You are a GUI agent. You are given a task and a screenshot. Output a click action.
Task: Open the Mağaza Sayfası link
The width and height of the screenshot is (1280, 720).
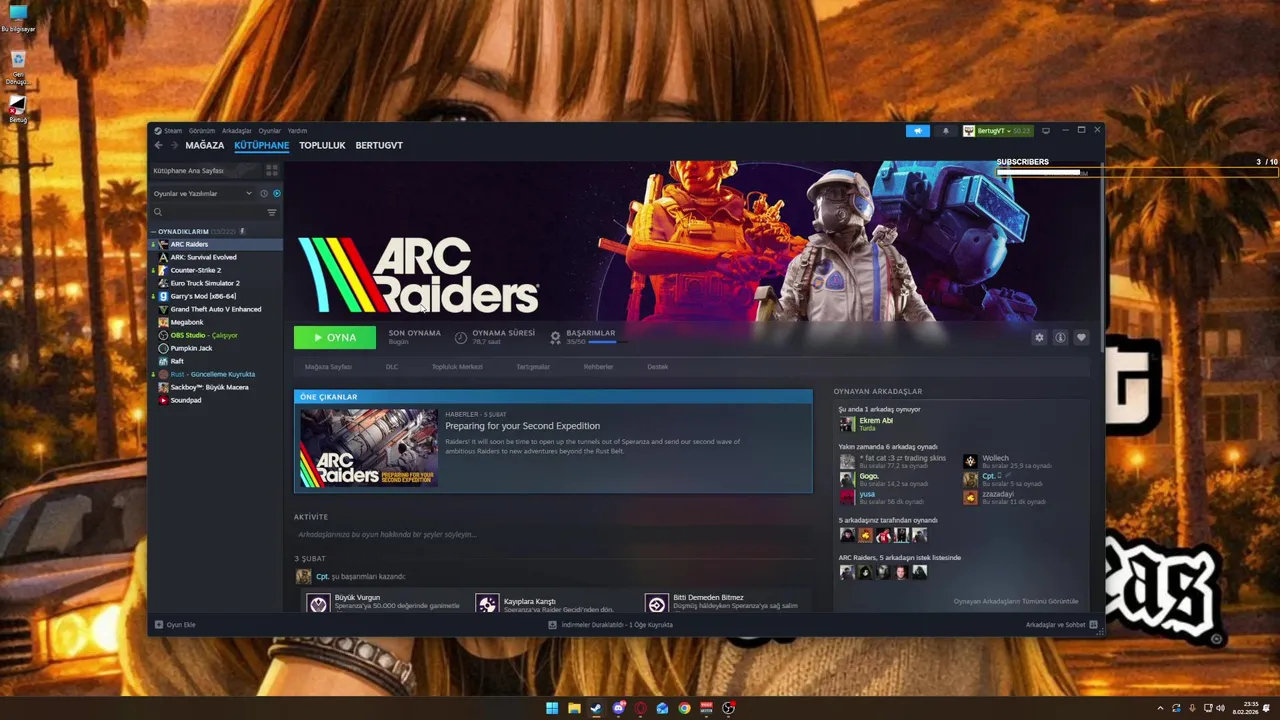328,367
